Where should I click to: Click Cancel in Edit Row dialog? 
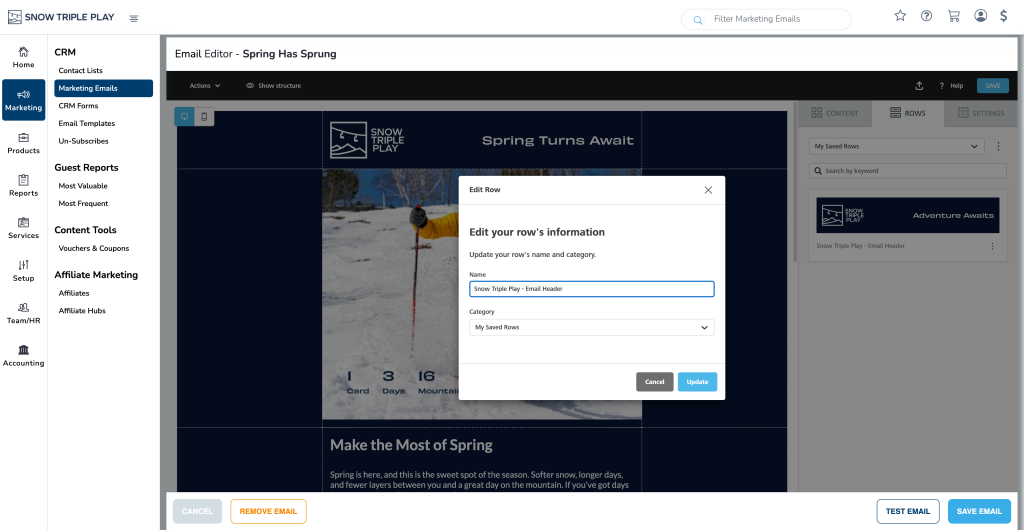(654, 382)
